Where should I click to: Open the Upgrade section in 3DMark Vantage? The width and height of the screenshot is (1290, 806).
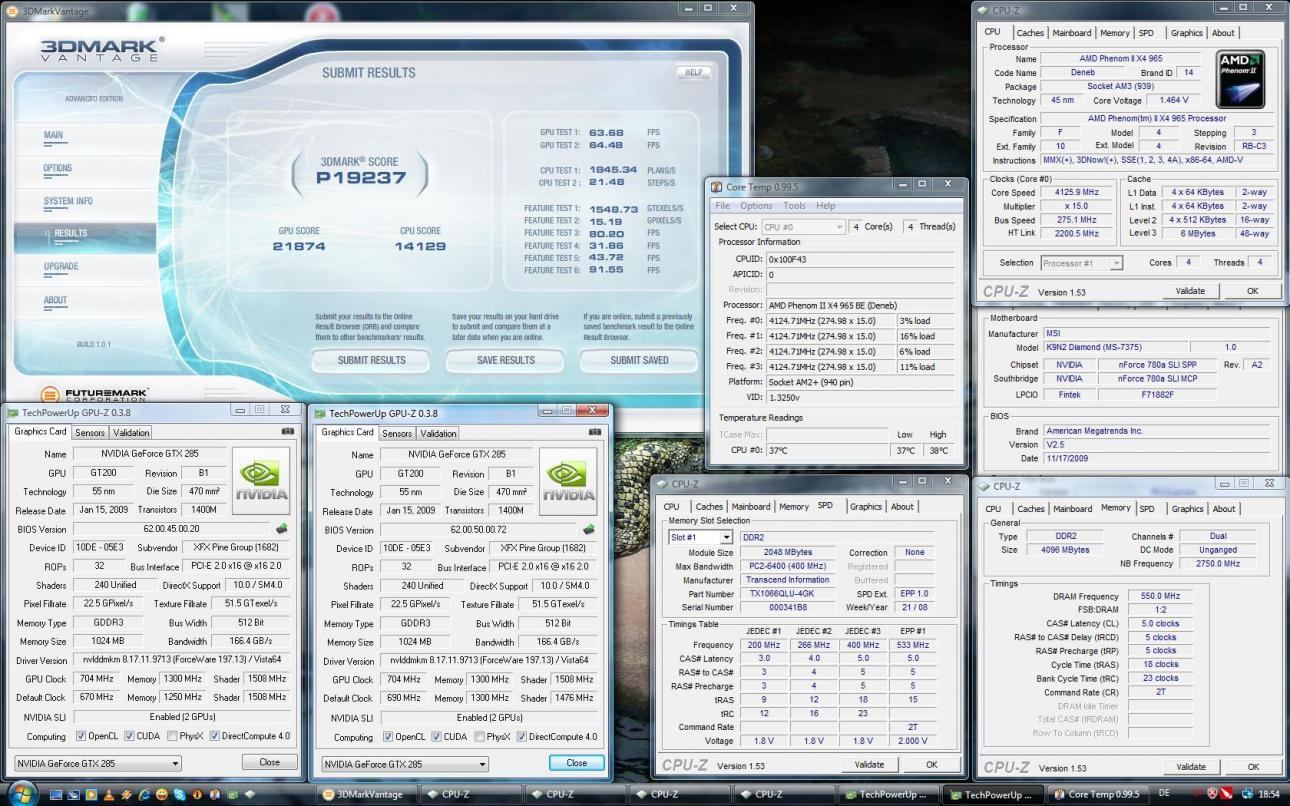(61, 267)
